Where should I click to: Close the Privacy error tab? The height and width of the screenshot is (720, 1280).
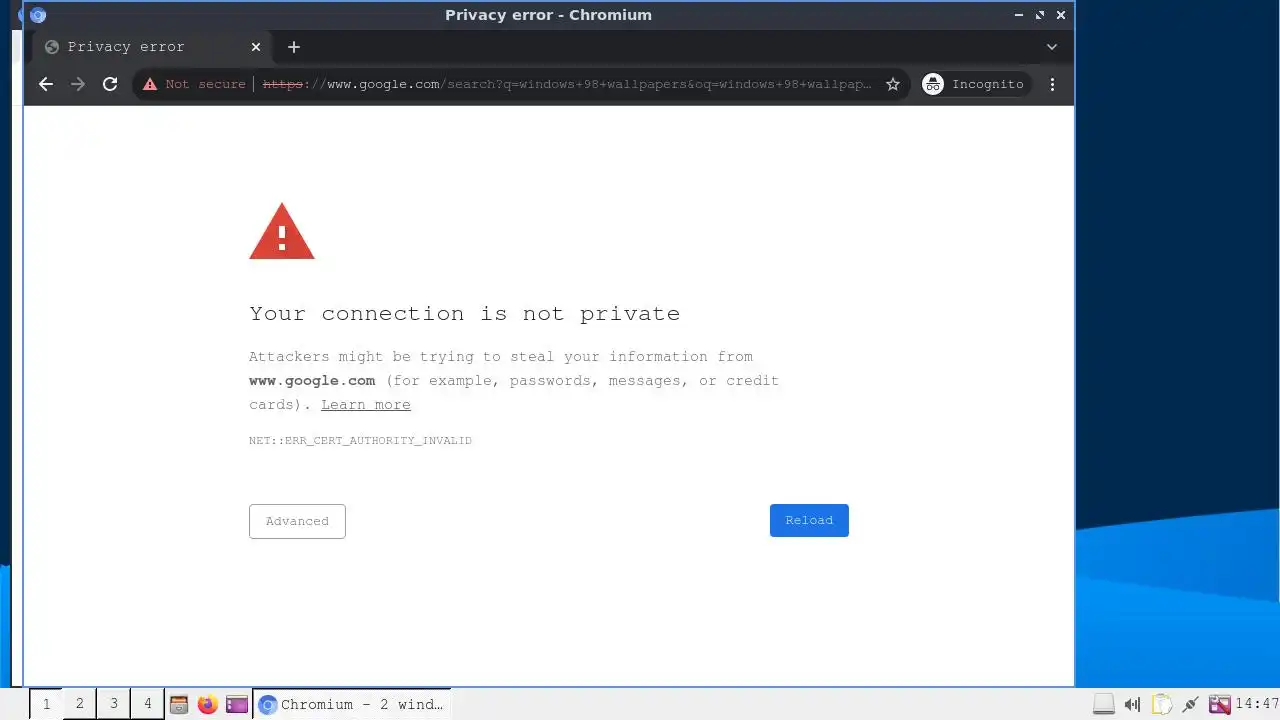(256, 47)
